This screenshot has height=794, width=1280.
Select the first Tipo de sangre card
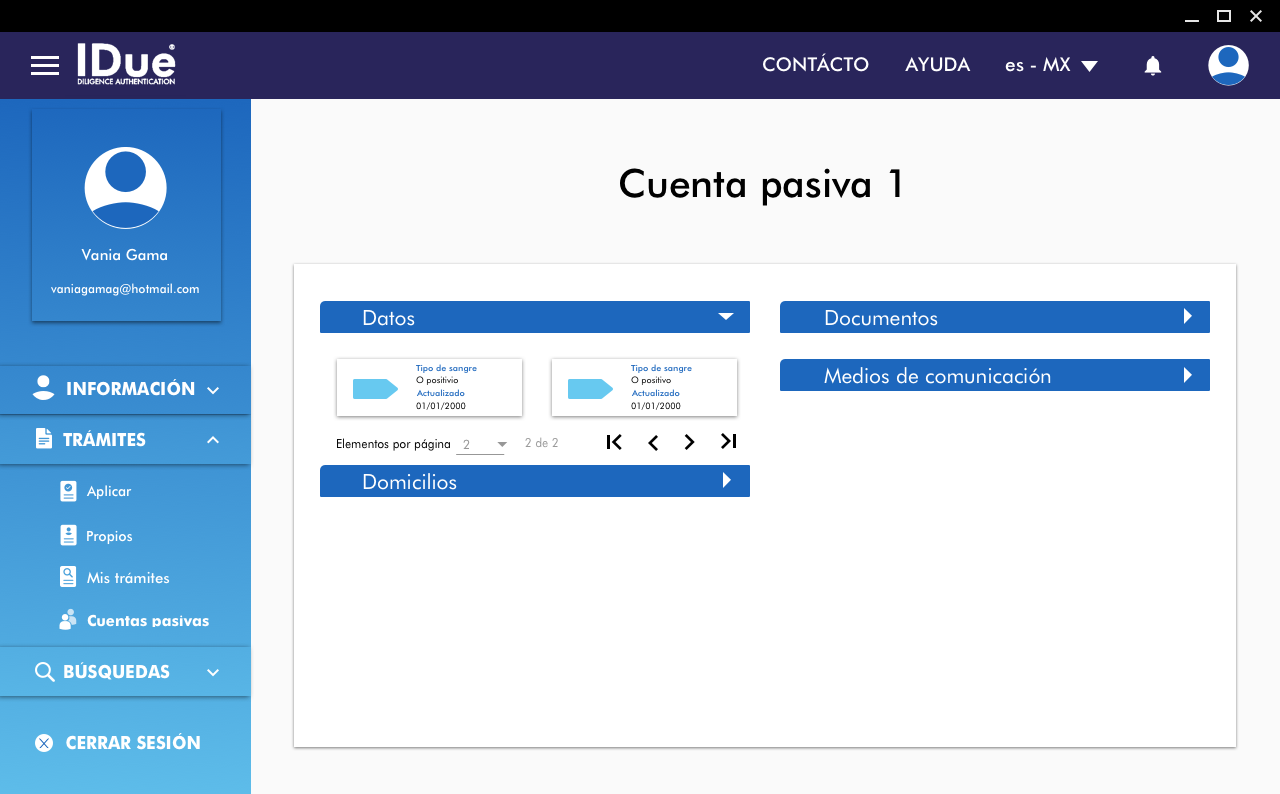click(429, 388)
